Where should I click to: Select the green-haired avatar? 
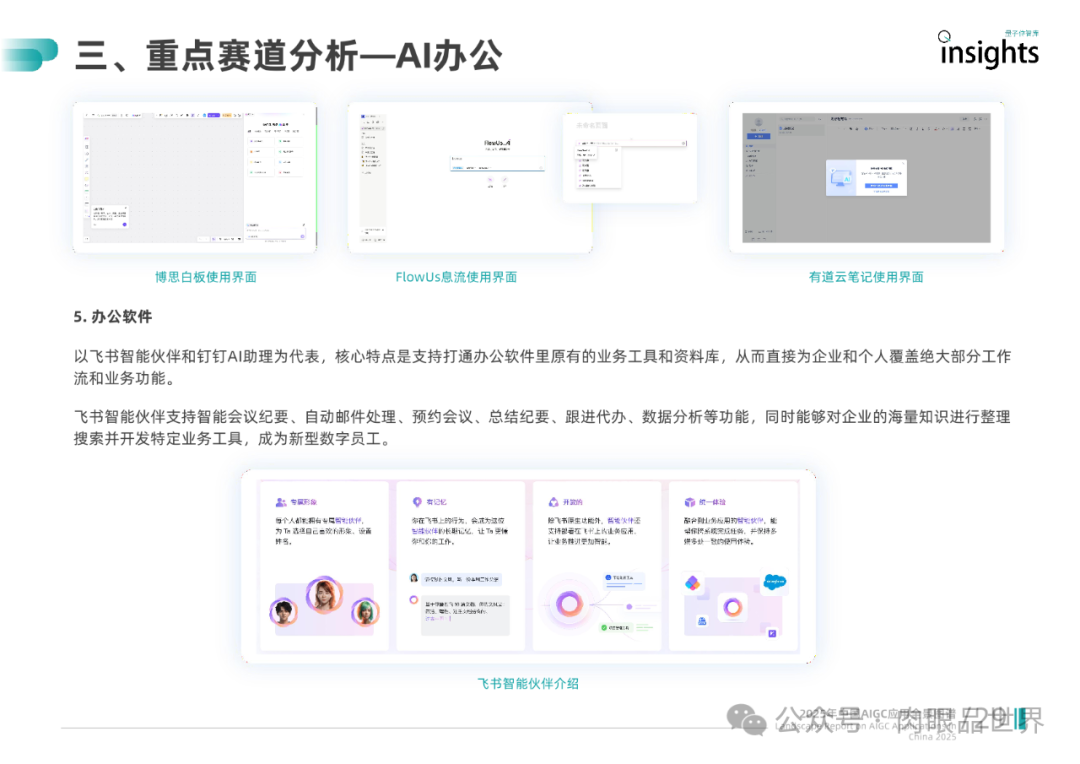(x=365, y=611)
